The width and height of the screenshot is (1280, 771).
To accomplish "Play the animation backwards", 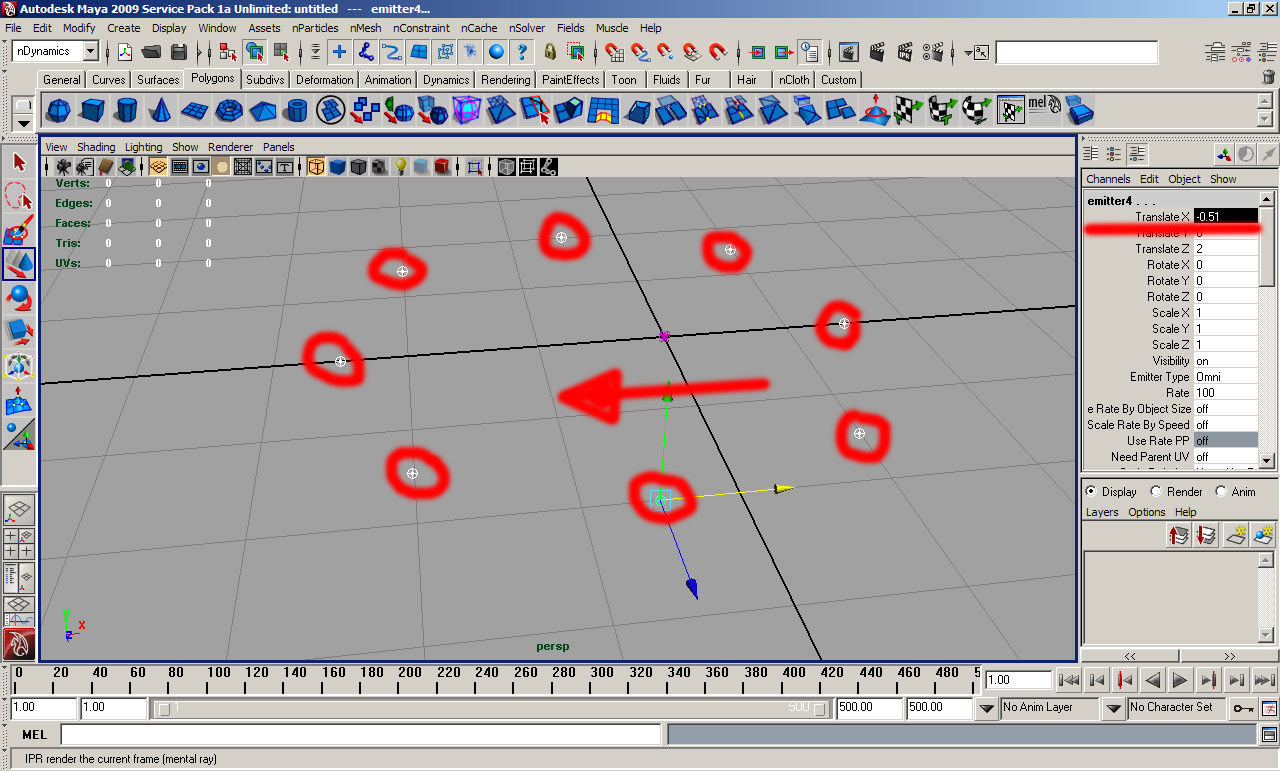I will tap(1152, 680).
